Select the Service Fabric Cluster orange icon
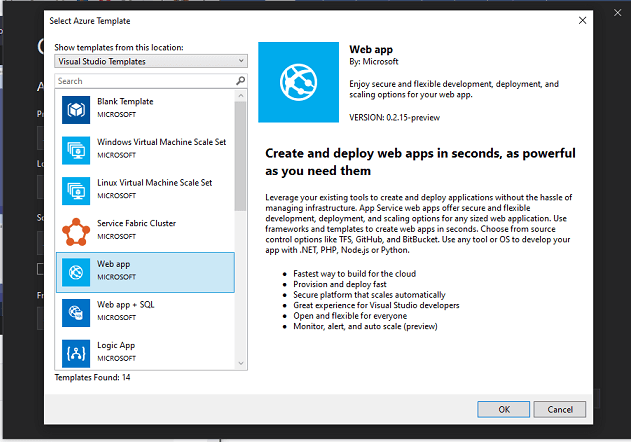 click(x=76, y=231)
